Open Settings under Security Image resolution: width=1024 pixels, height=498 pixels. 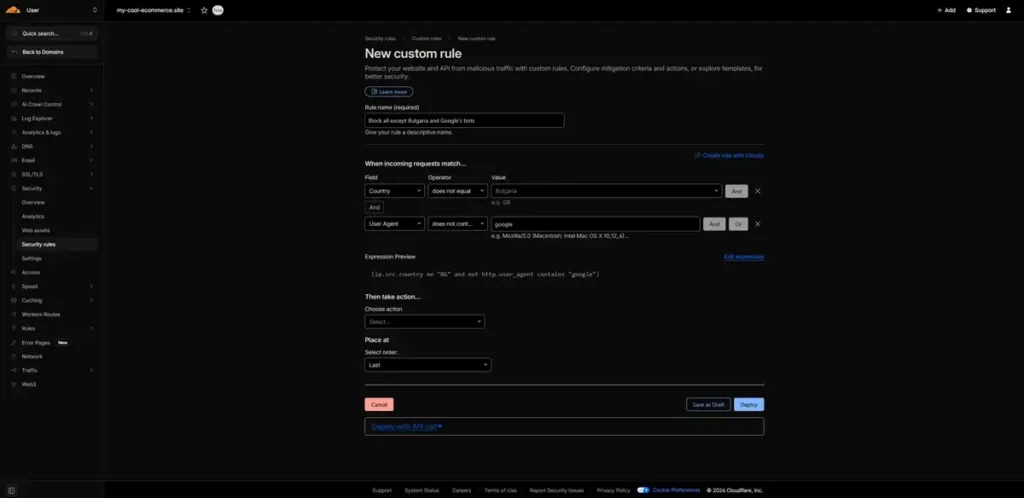coord(31,258)
